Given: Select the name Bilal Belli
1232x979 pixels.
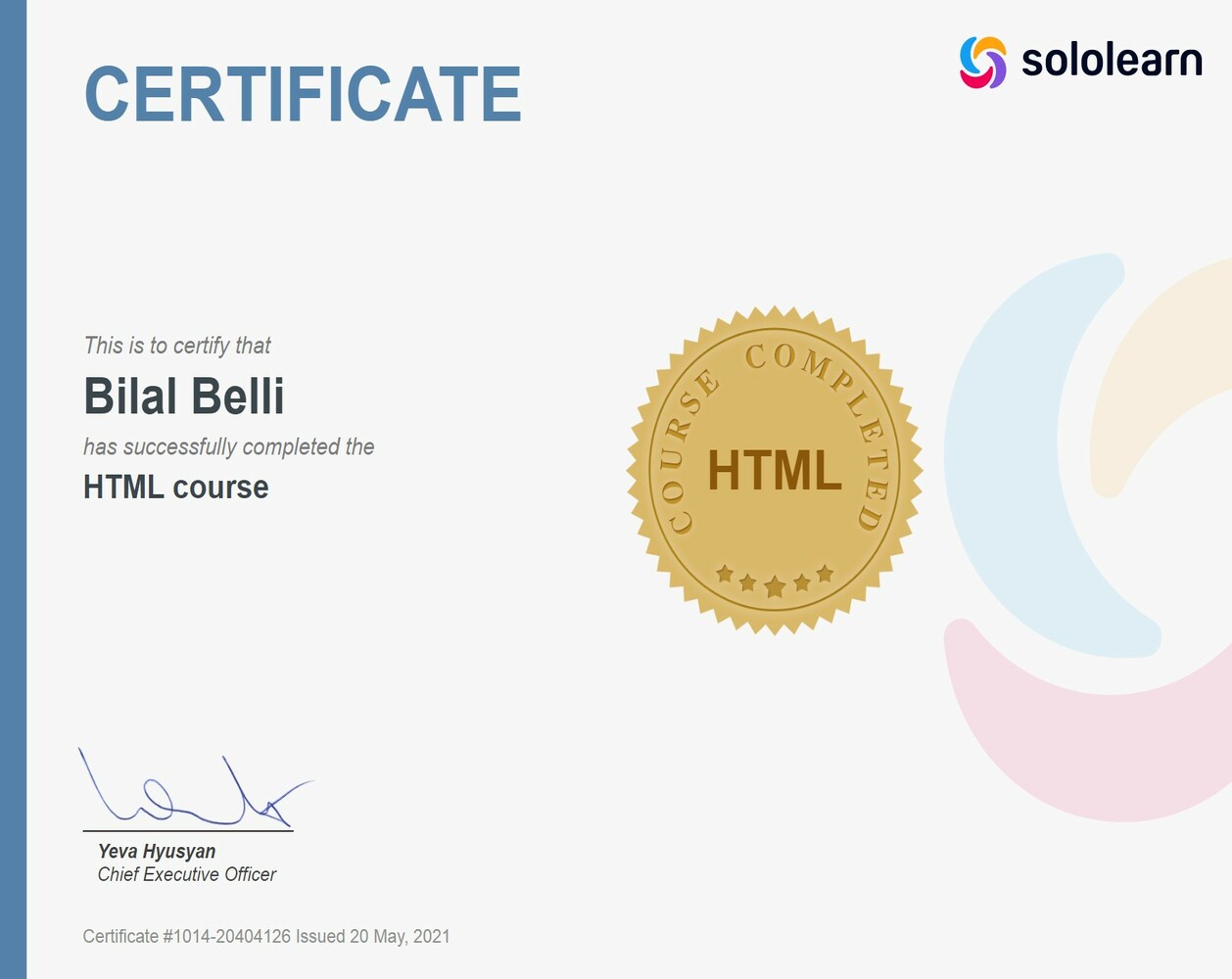Looking at the screenshot, I should (184, 396).
